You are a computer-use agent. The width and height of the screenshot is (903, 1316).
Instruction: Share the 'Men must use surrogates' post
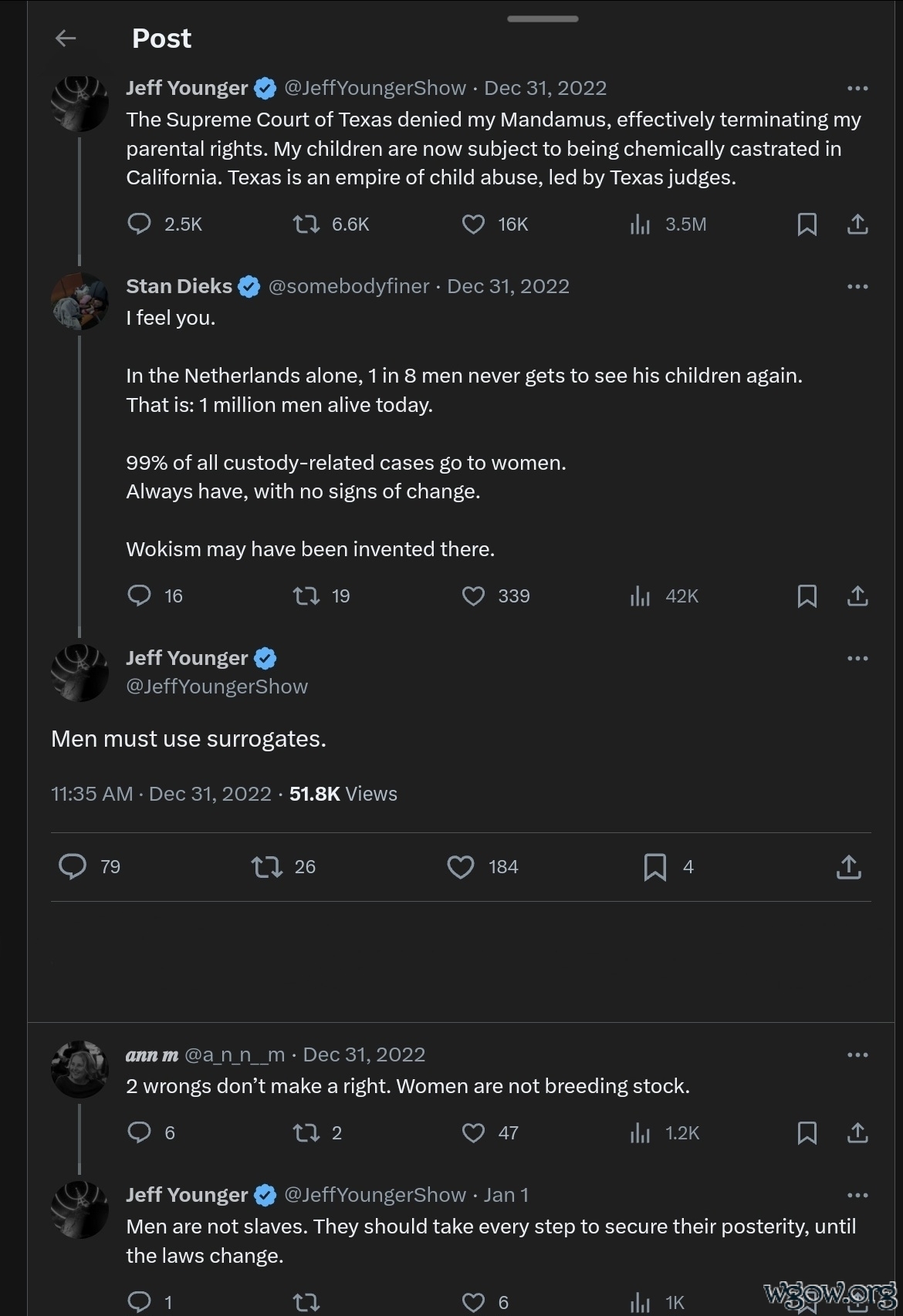(848, 866)
